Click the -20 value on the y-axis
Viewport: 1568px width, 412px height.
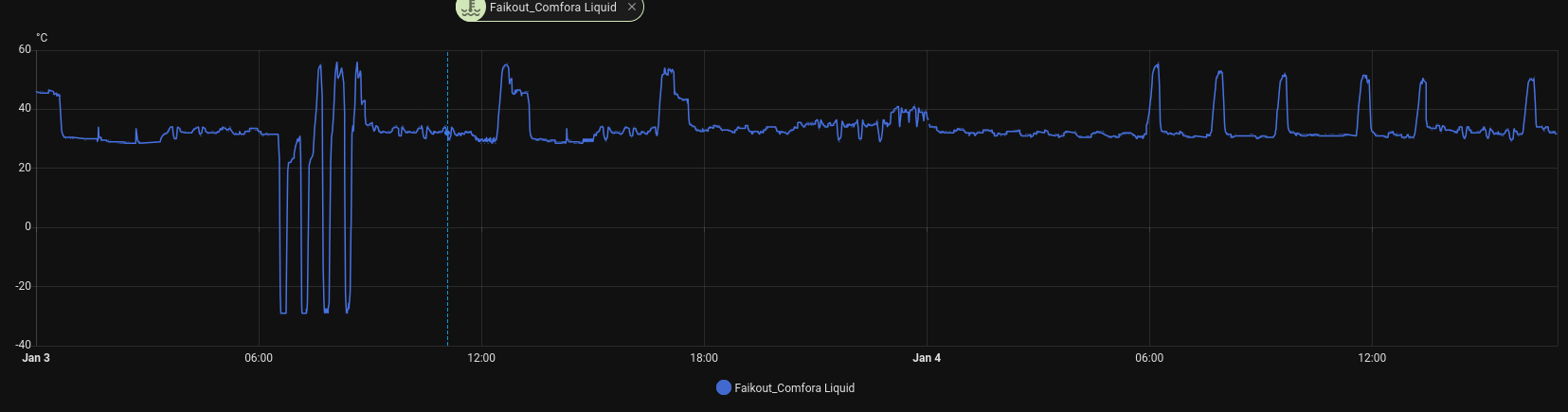[x=23, y=286]
